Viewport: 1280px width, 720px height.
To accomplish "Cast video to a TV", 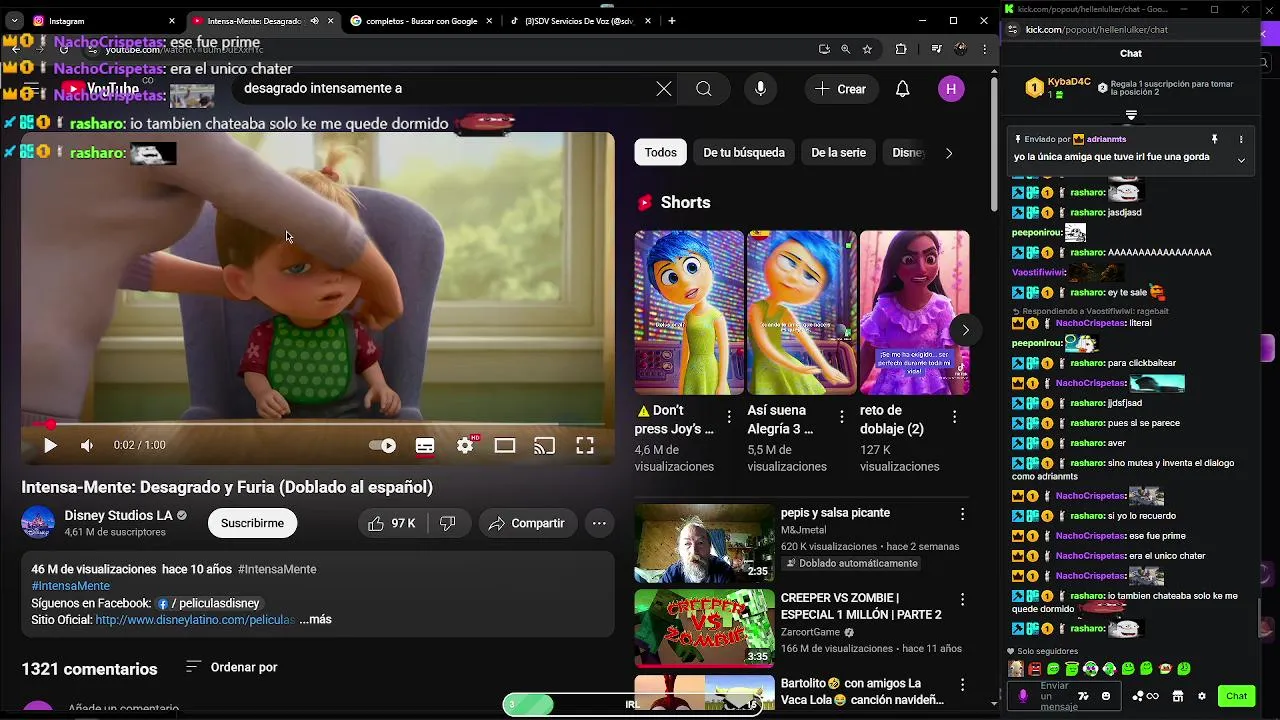I will [544, 446].
